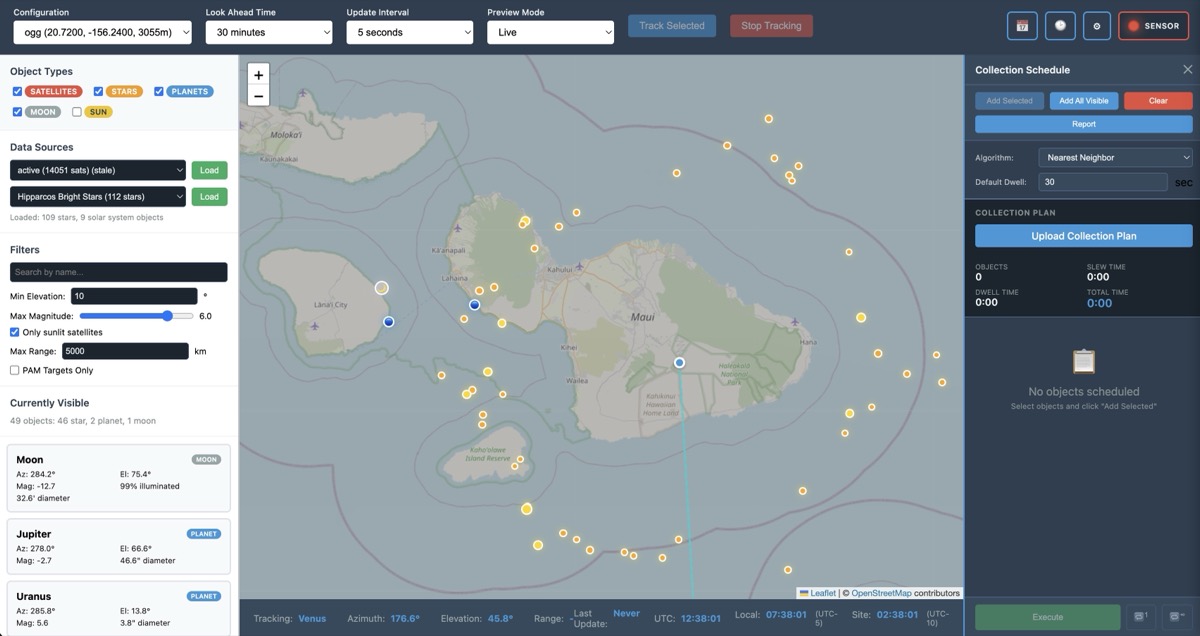The image size is (1200, 636).
Task: Expand the Look Ahead Time dropdown
Action: (x=269, y=33)
